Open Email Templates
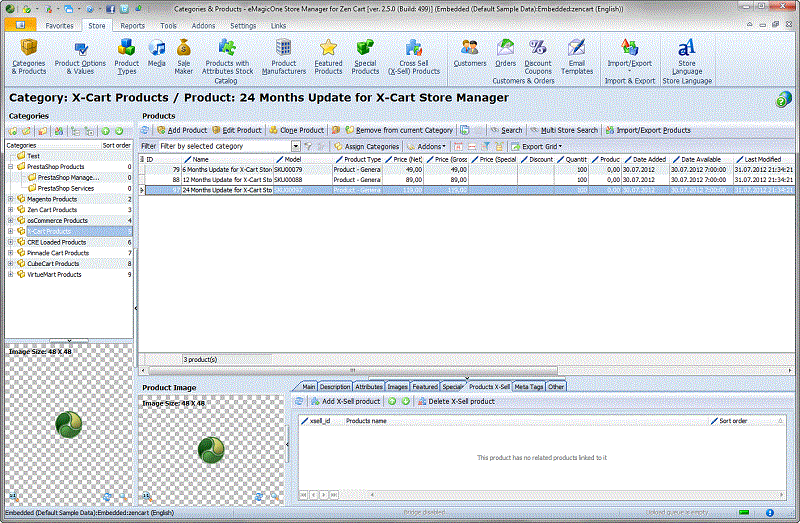Screen dimensions: 800x523 point(577,57)
